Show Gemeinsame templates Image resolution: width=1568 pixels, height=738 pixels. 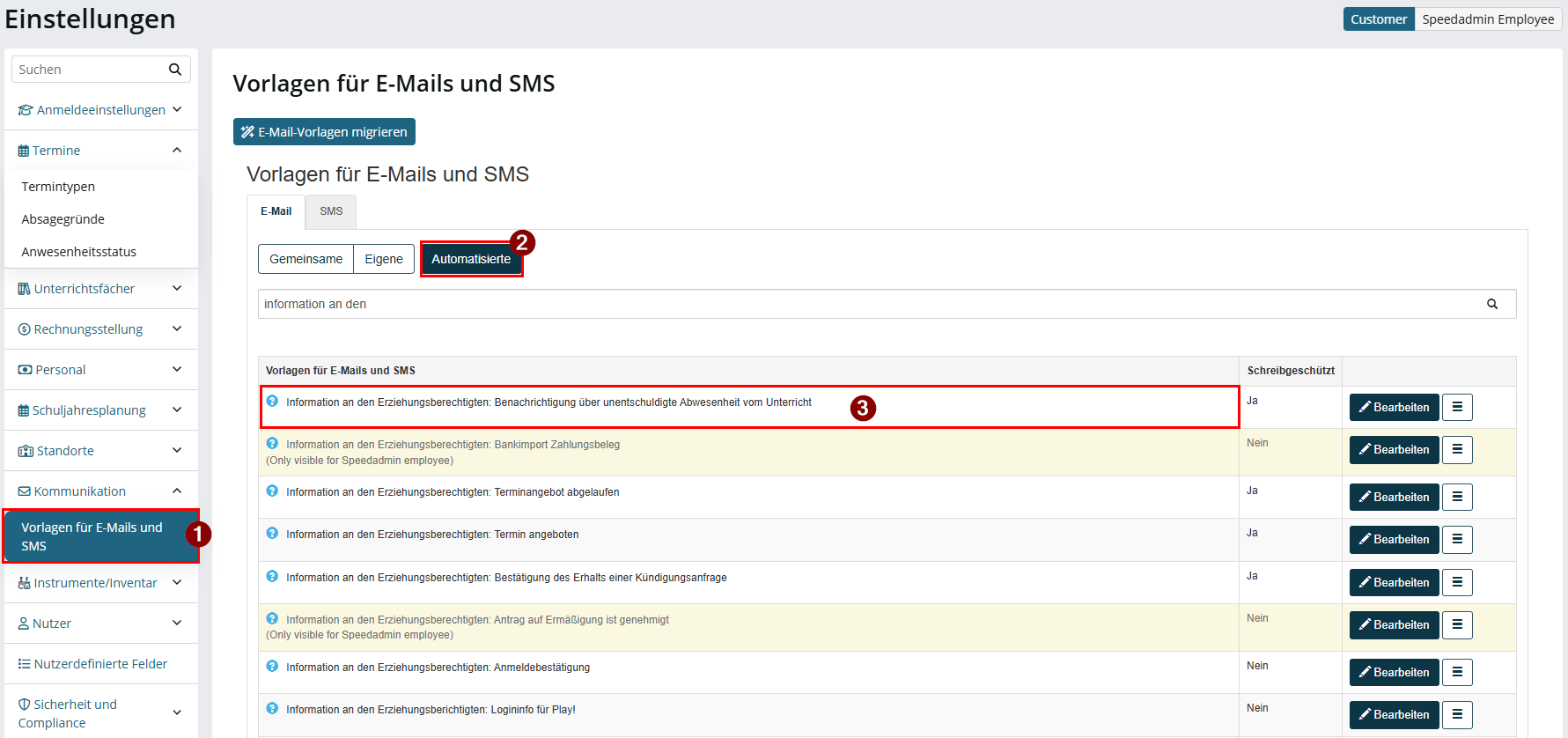pos(306,259)
